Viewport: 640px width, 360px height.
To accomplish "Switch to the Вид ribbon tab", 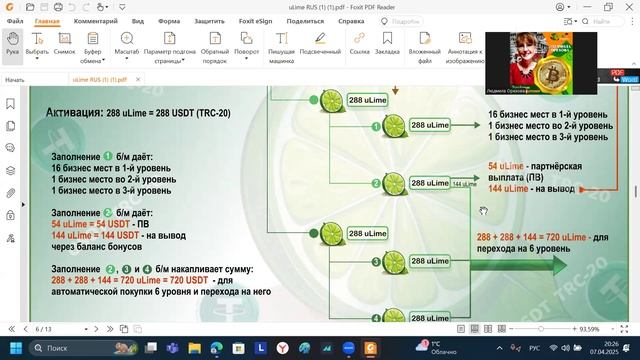I will (x=138, y=21).
